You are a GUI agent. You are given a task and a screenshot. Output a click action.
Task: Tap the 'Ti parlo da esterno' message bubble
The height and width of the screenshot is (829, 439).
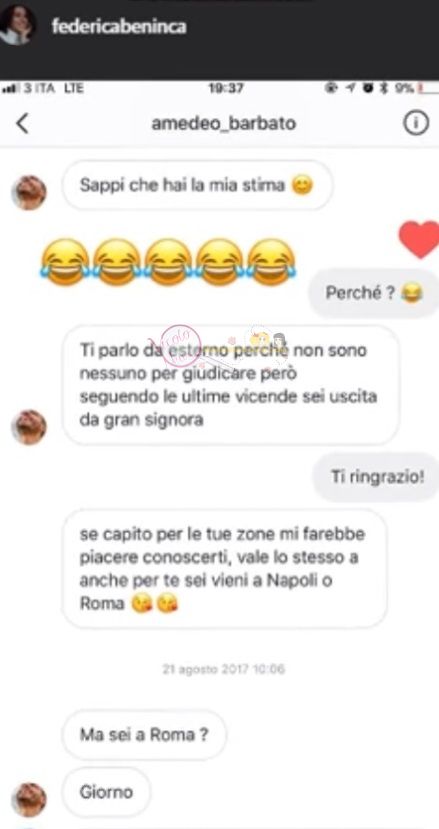point(231,385)
